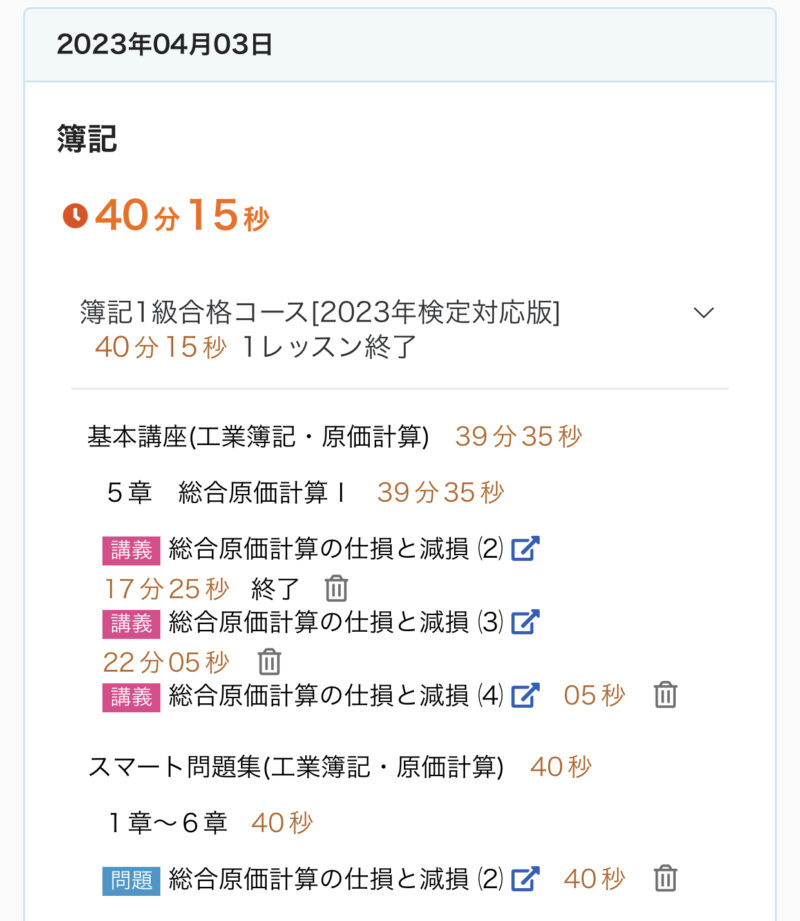The height and width of the screenshot is (921, 800).
Task: Select スマート問題集(工業簿記・原価計算) section
Action: coord(294,768)
